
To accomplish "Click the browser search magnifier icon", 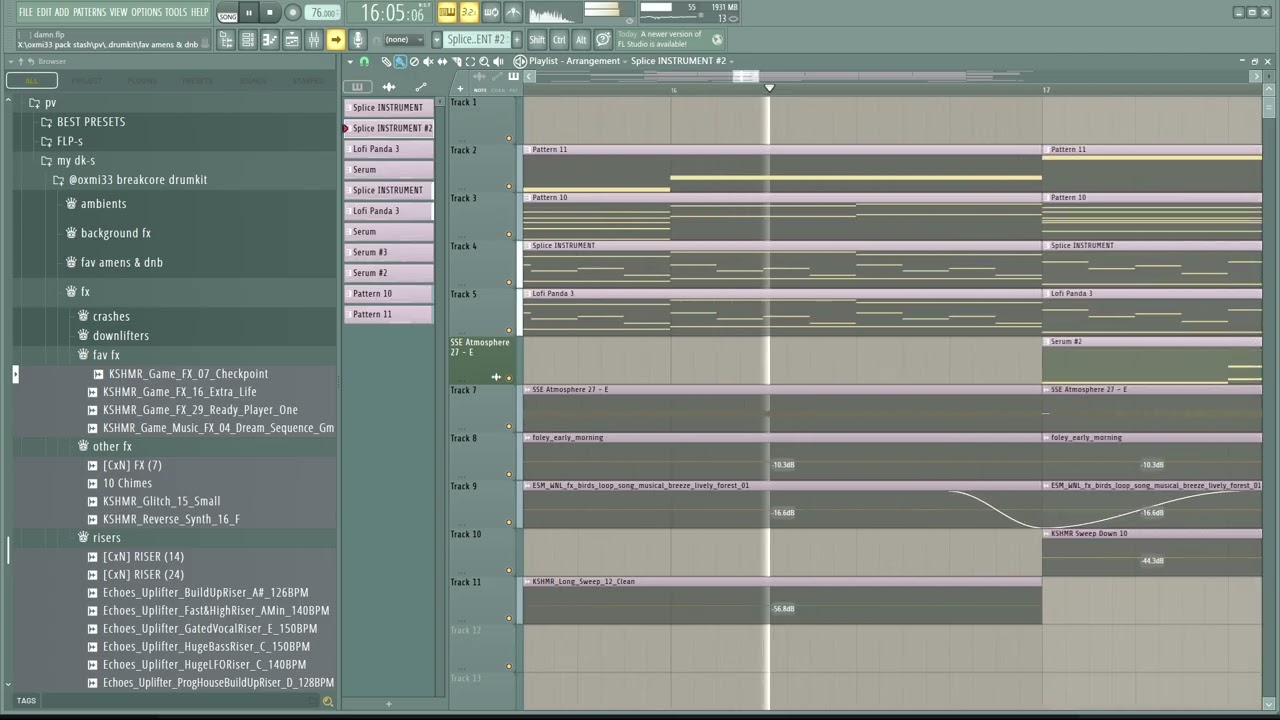I will [327, 702].
